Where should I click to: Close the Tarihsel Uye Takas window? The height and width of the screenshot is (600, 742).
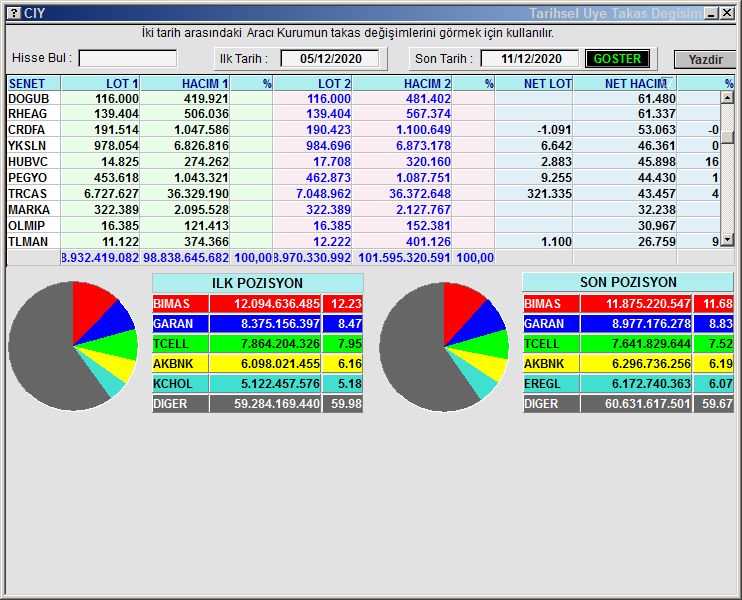pyautogui.click(x=727, y=13)
